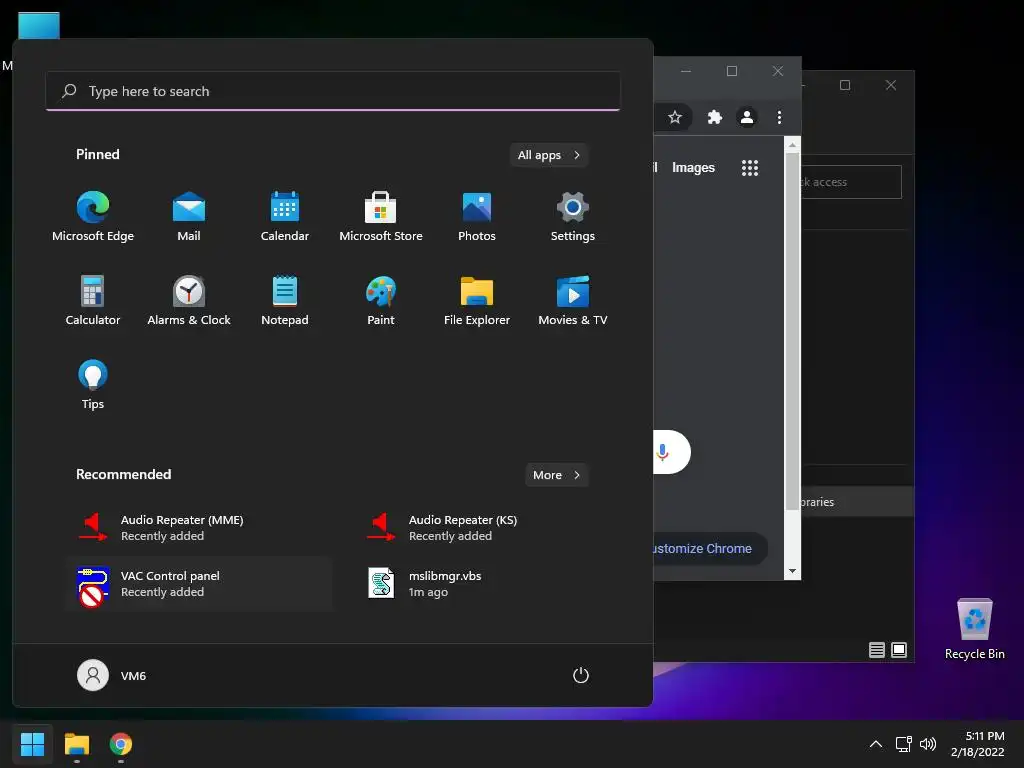Launch Movies & TV
The height and width of the screenshot is (768, 1024).
point(573,300)
